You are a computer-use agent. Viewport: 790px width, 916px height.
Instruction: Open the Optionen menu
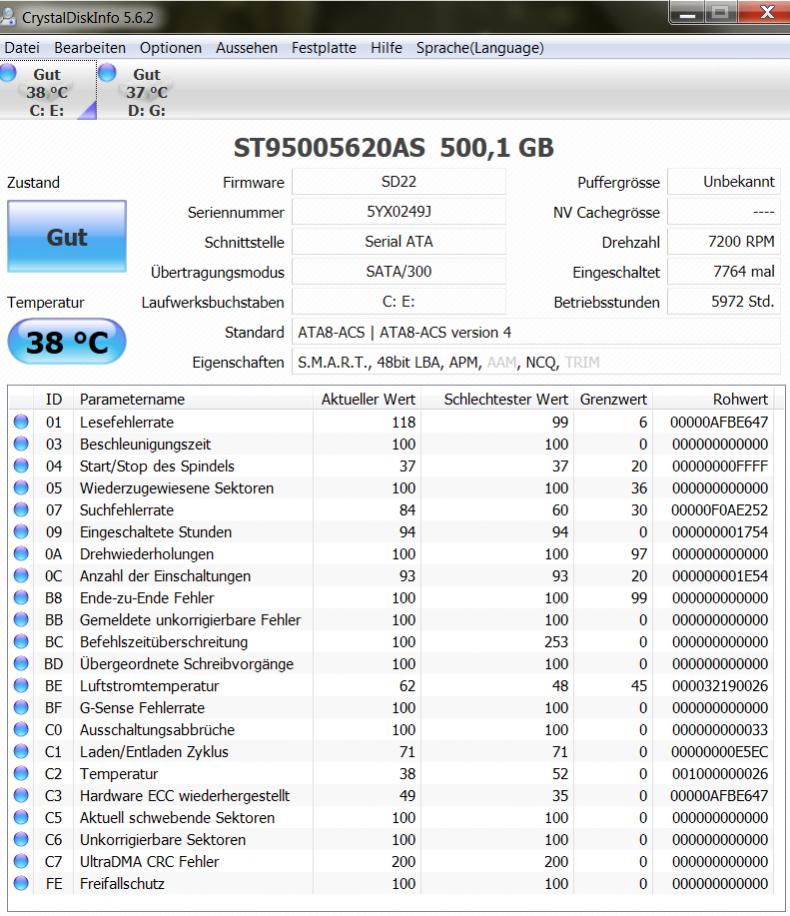(x=171, y=47)
